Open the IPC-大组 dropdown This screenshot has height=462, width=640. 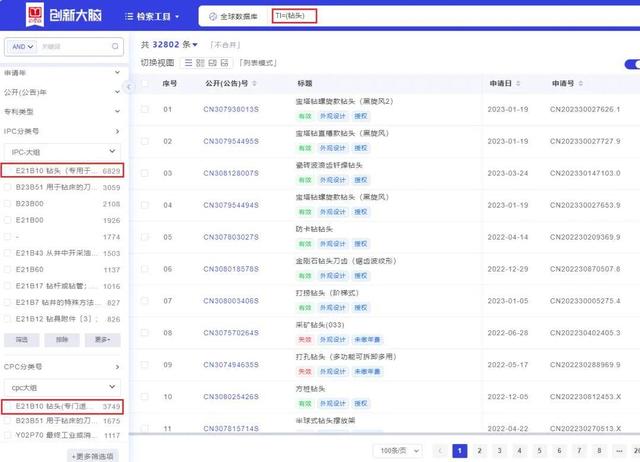pyautogui.click(x=62, y=151)
